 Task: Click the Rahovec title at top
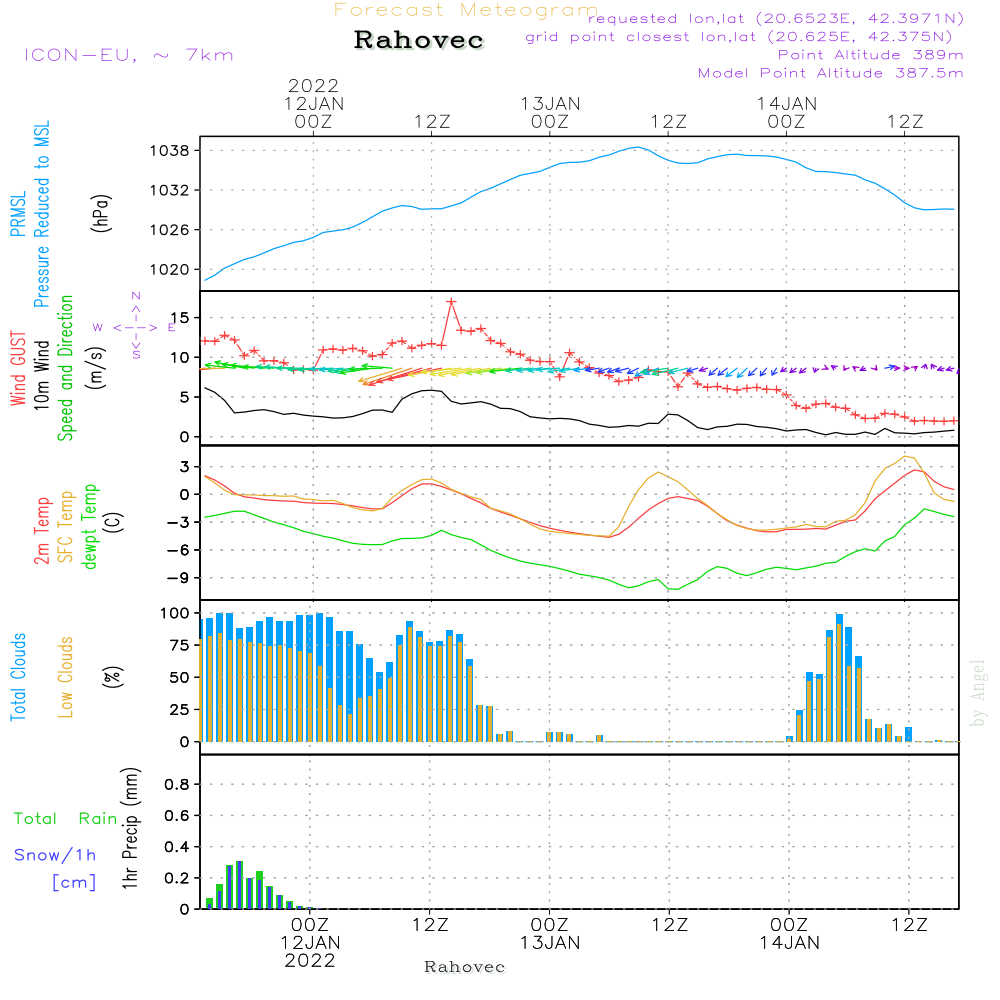(x=419, y=40)
